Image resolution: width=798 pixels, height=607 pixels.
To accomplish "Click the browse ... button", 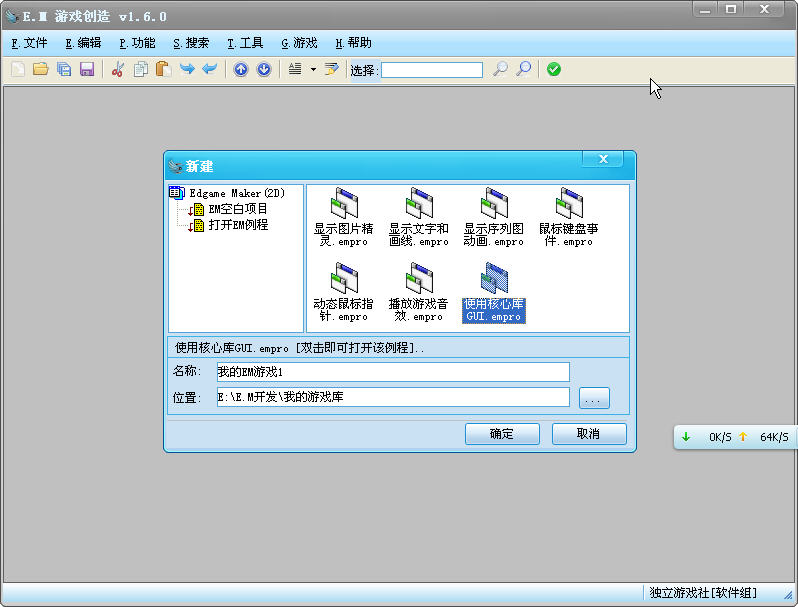I will tap(594, 398).
